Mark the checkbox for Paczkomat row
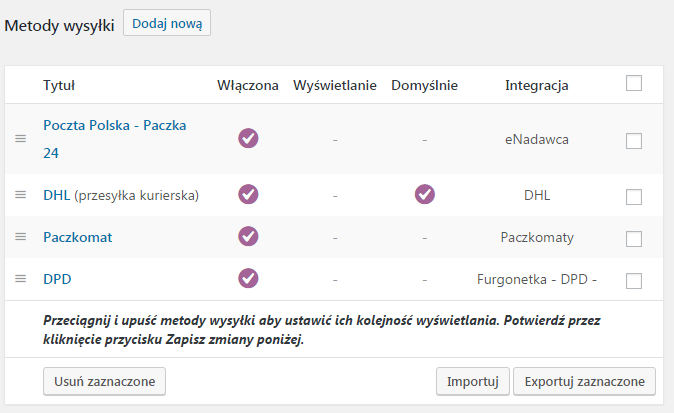The width and height of the screenshot is (674, 413). [x=634, y=239]
